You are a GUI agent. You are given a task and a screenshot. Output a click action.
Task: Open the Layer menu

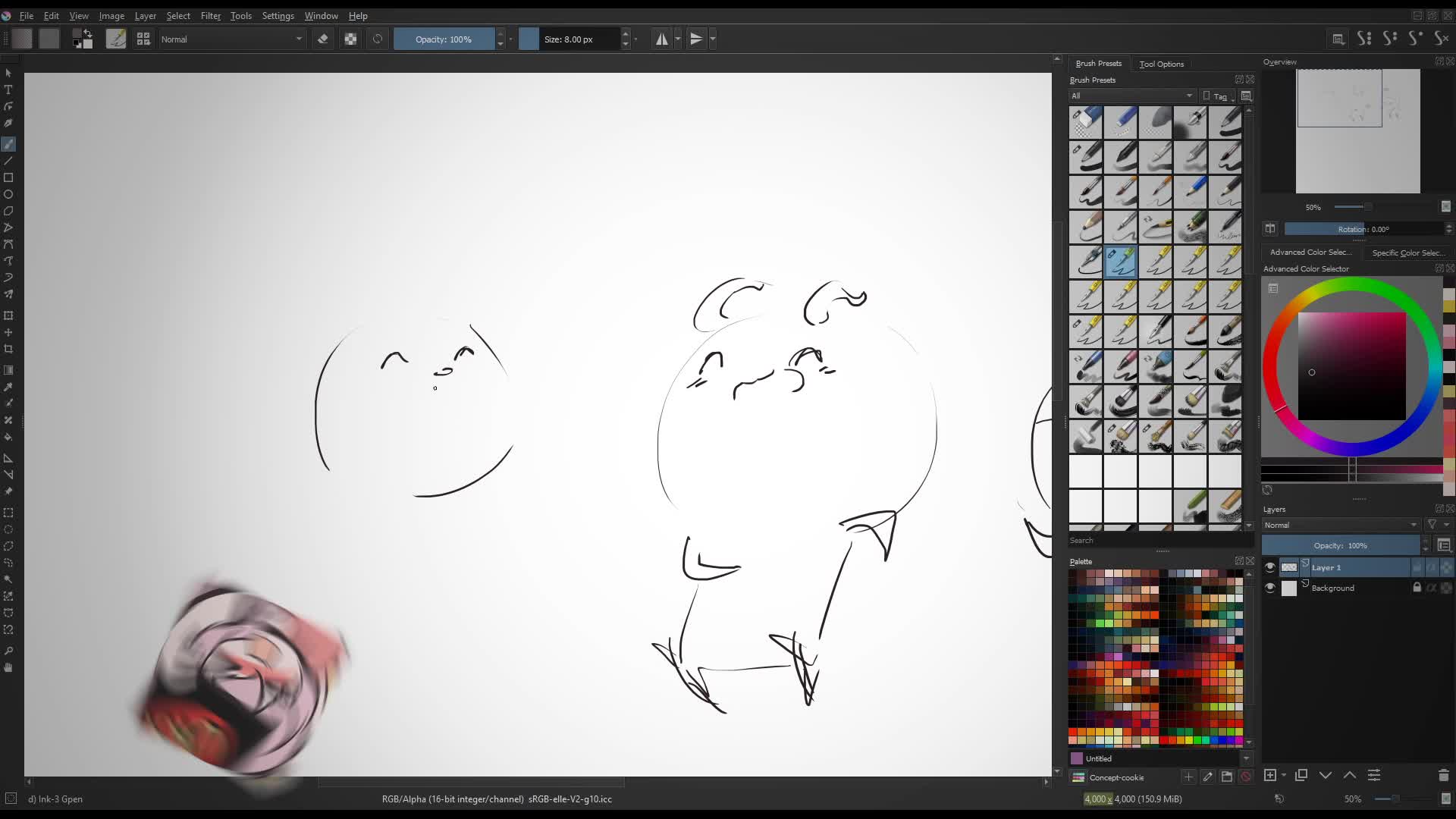145,15
